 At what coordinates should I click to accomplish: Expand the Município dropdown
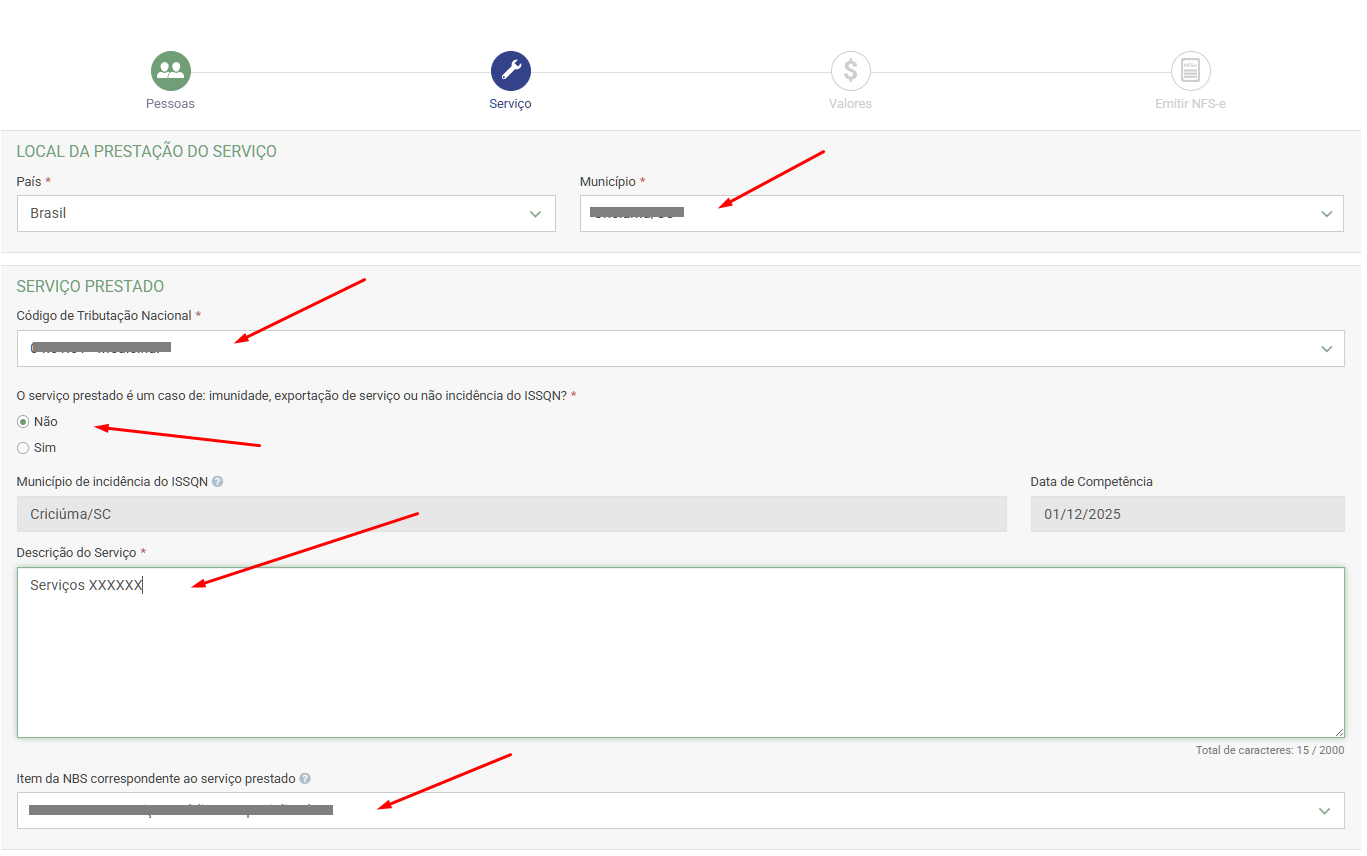tap(960, 213)
